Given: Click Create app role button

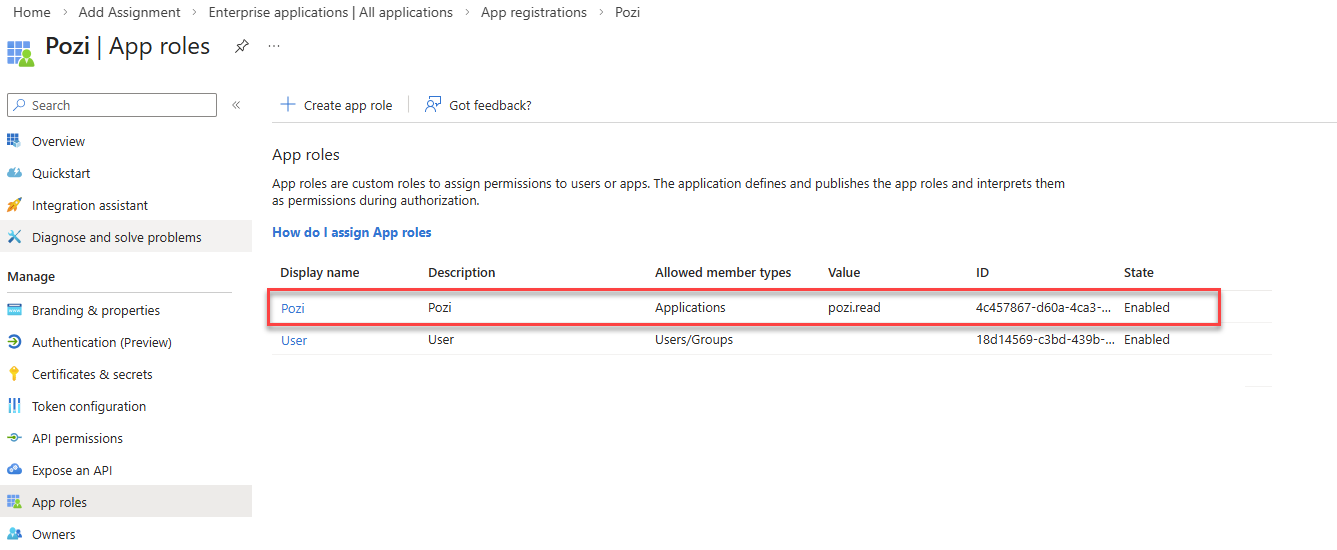Looking at the screenshot, I should pos(336,105).
